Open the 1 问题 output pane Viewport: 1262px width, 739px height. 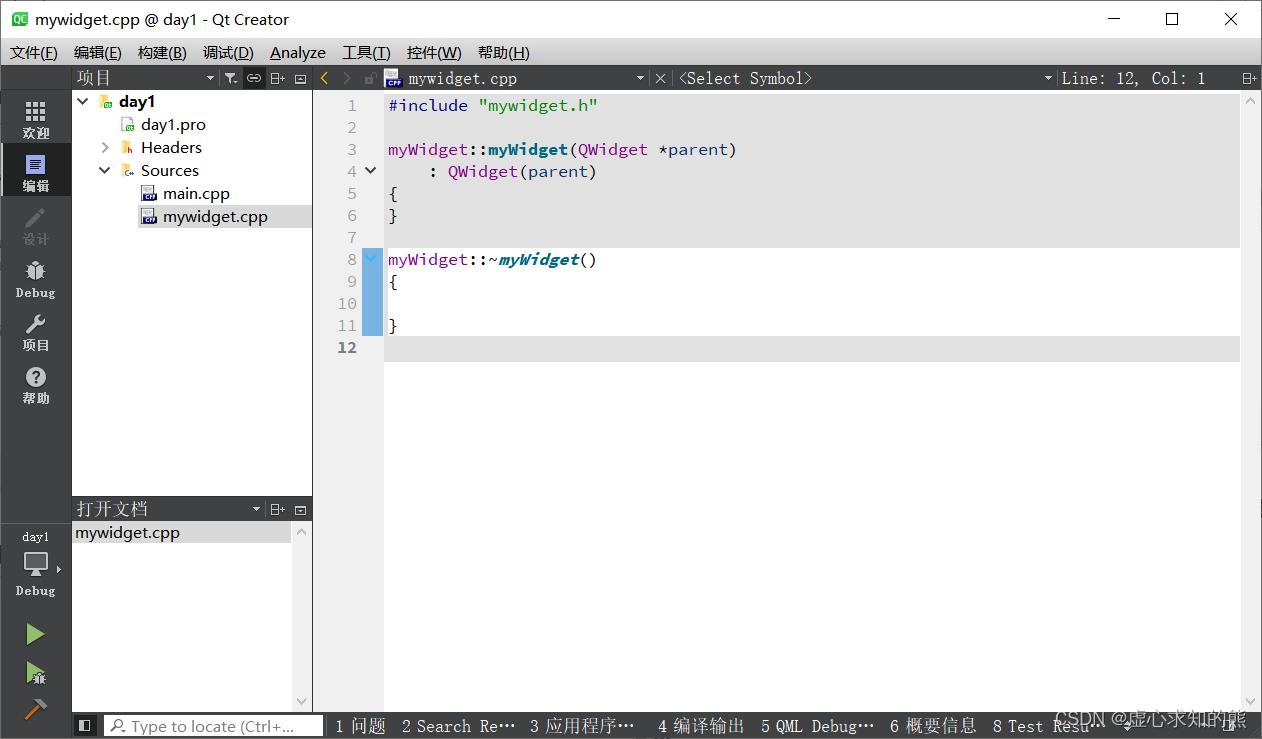(x=360, y=726)
